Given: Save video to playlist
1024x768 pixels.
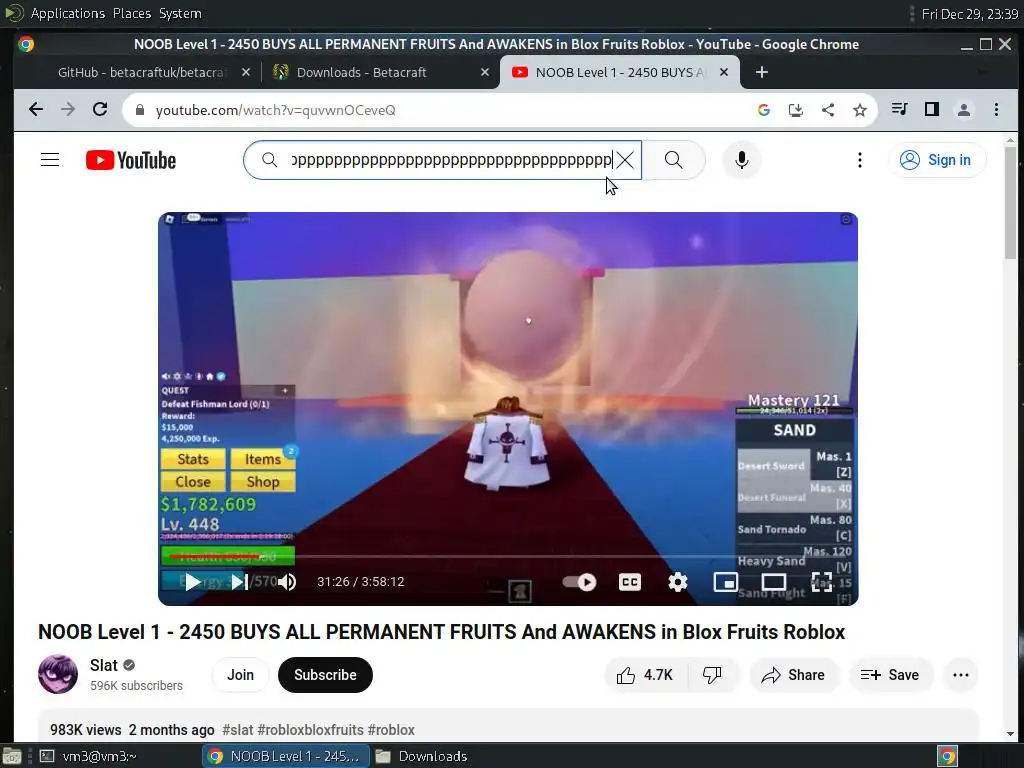Looking at the screenshot, I should click(x=890, y=675).
